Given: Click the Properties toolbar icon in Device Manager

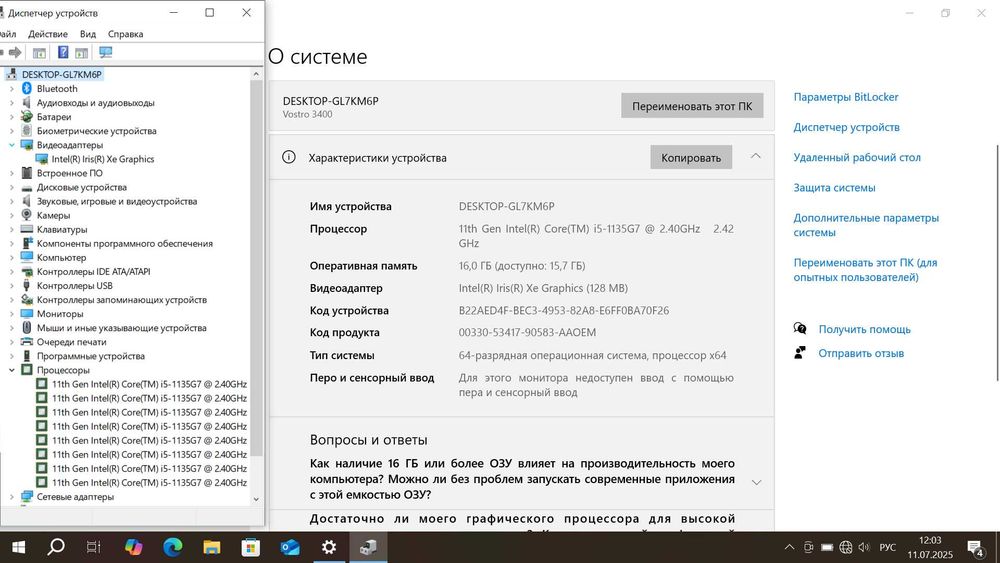Looking at the screenshot, I should tap(40, 53).
